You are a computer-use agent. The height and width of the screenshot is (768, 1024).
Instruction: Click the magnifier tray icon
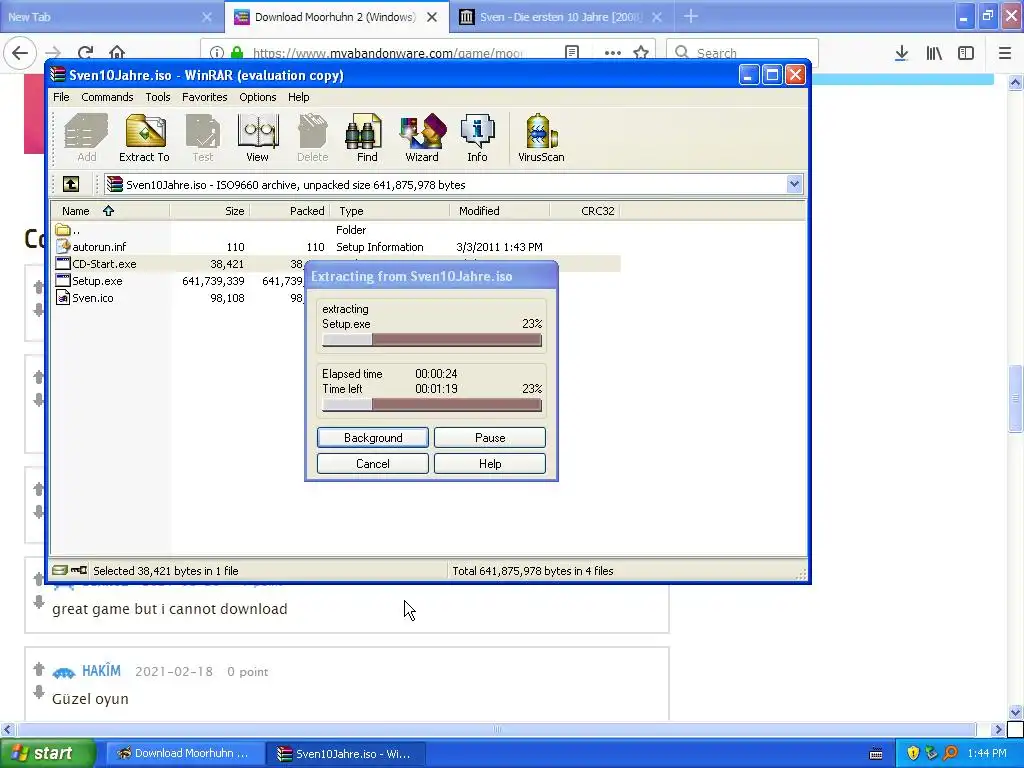(950, 753)
